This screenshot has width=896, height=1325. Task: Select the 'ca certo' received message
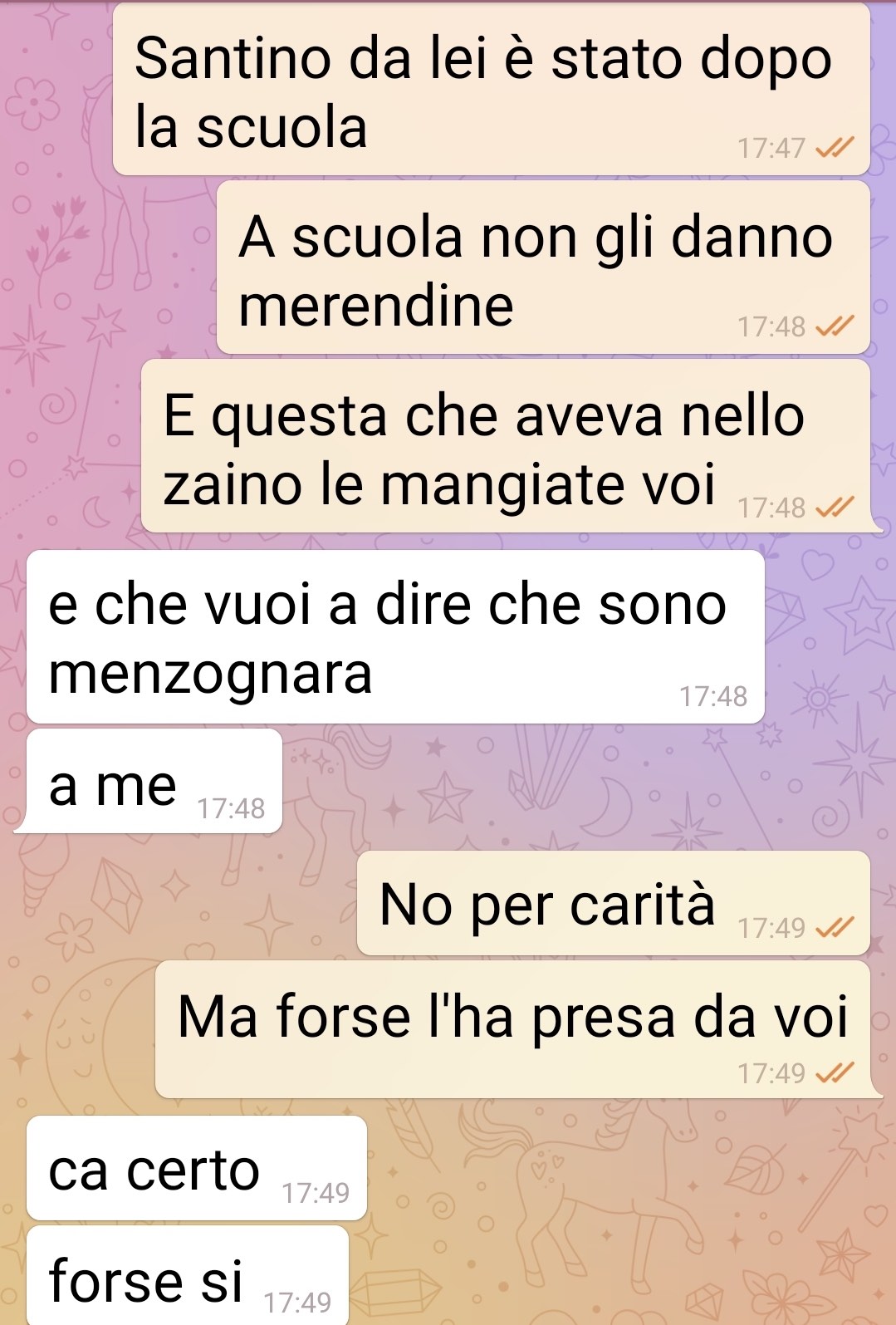[x=197, y=1168]
